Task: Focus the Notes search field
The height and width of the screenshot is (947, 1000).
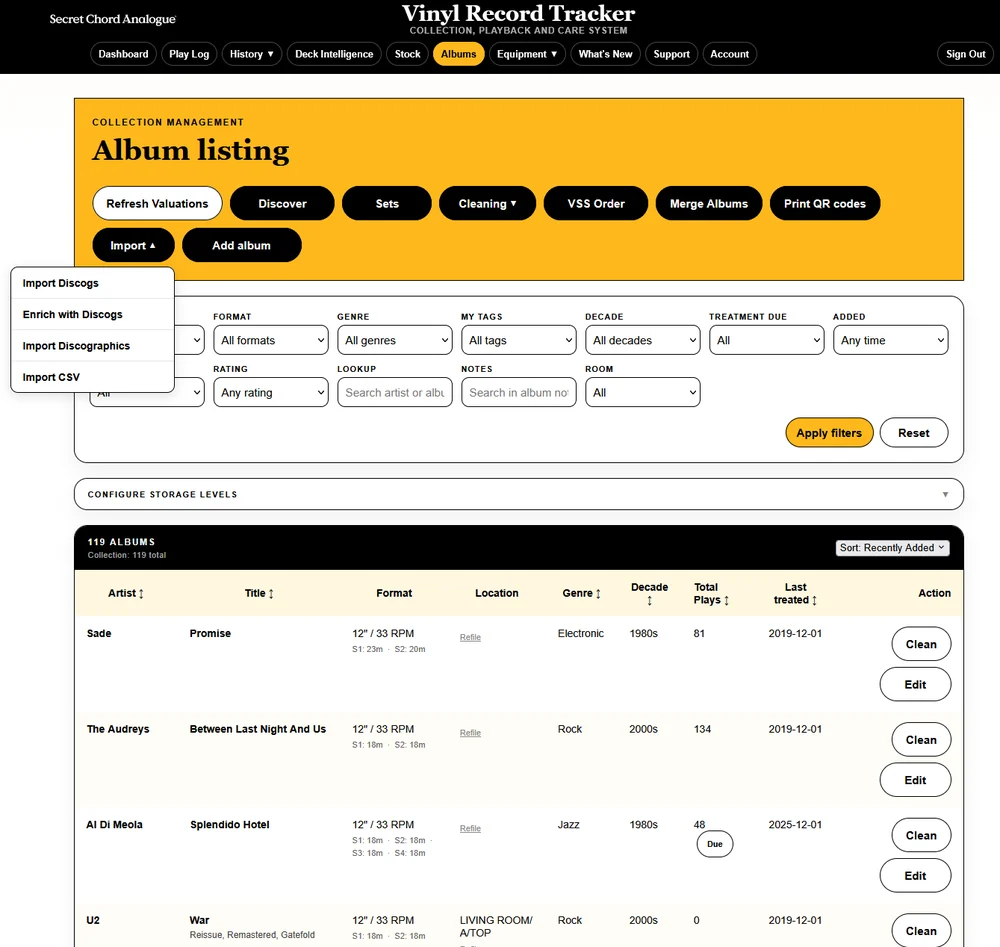Action: (x=518, y=392)
